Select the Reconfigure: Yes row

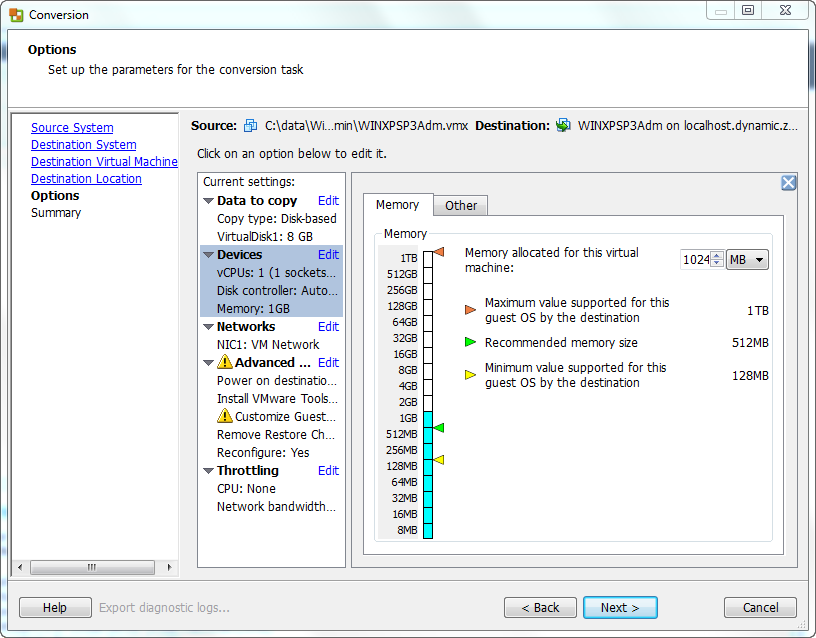(263, 453)
